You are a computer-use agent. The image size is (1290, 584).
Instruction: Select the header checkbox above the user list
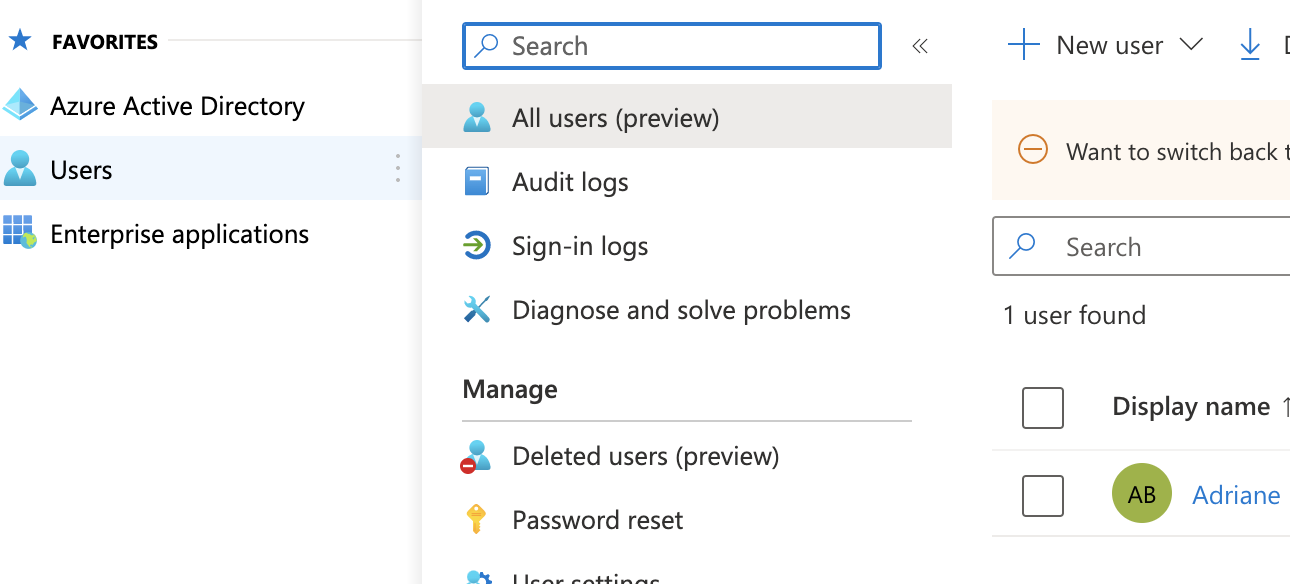(1042, 407)
